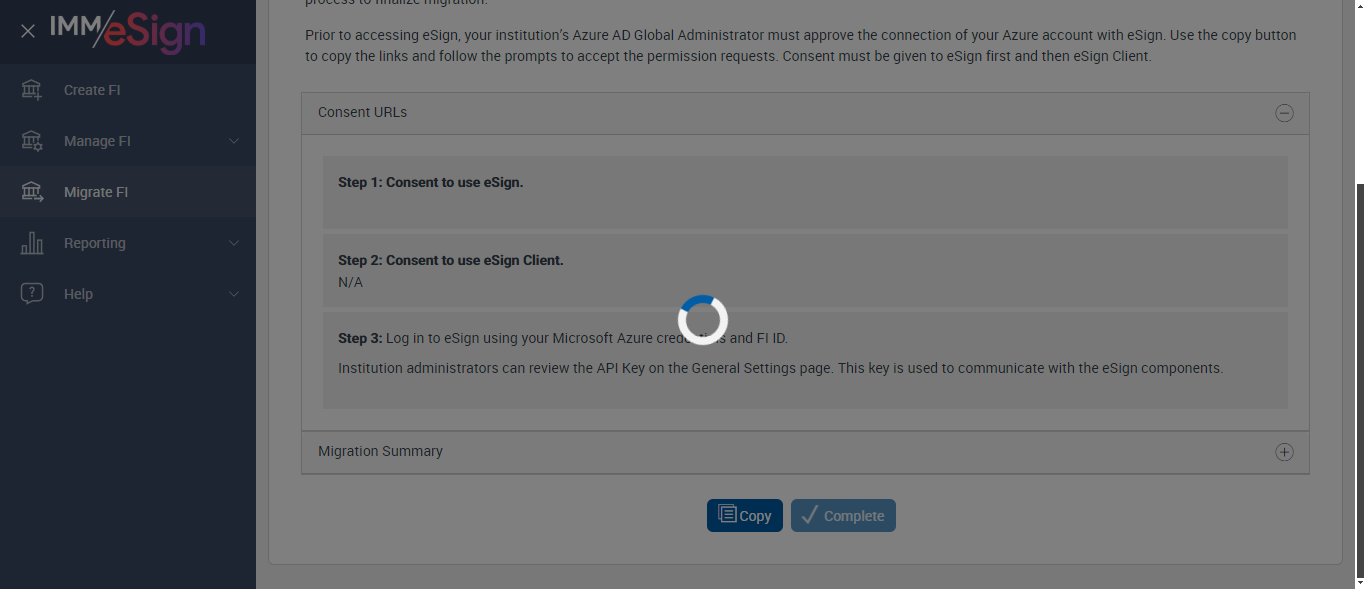Click the IMM eSign logo

tap(128, 32)
